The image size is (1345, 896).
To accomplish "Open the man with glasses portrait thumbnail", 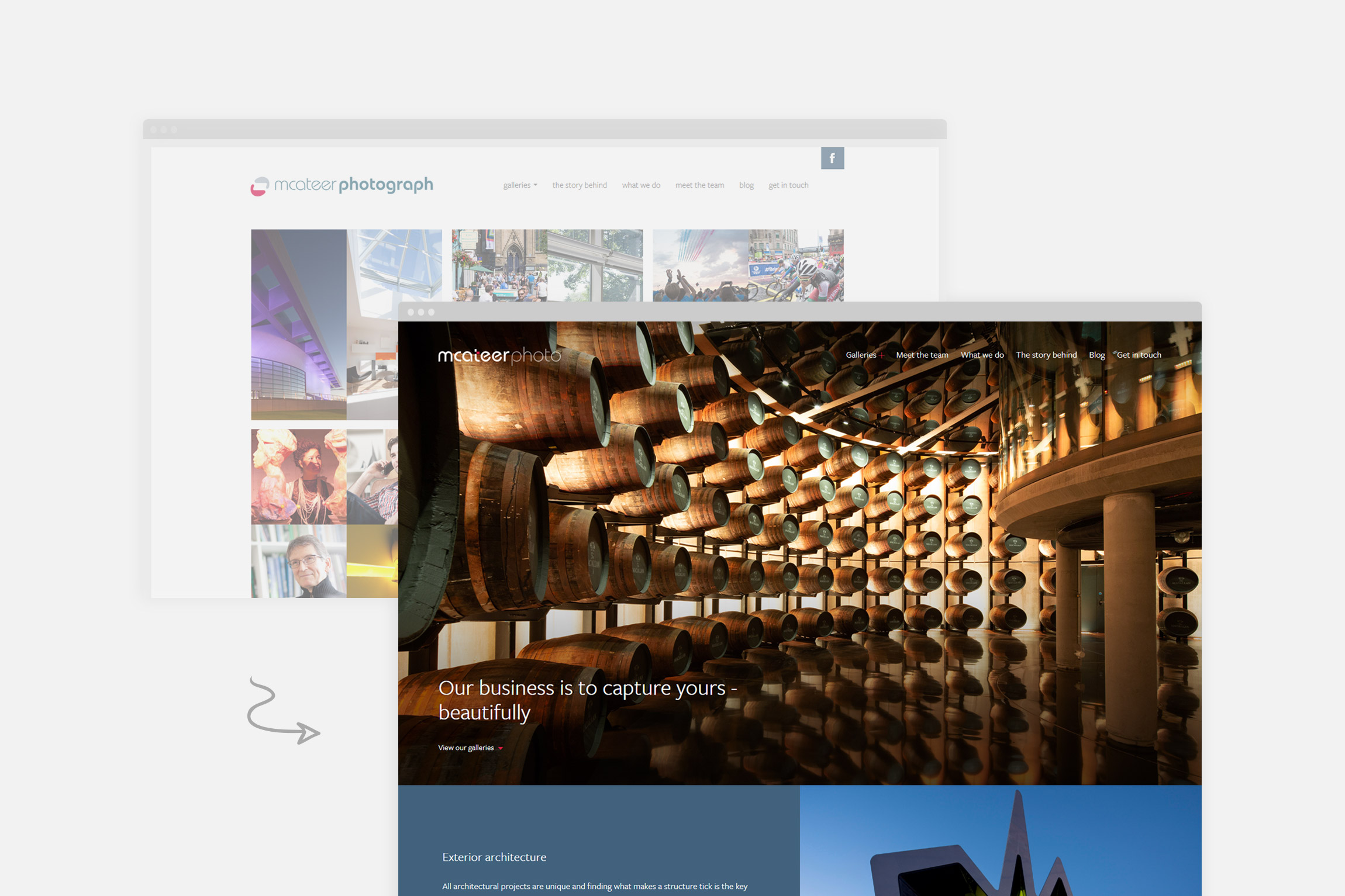I will 299,561.
